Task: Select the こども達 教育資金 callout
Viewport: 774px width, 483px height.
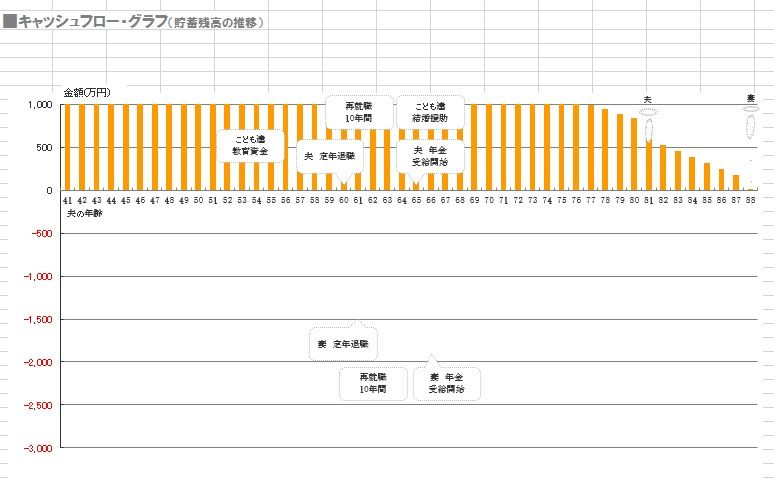Action: tap(250, 146)
